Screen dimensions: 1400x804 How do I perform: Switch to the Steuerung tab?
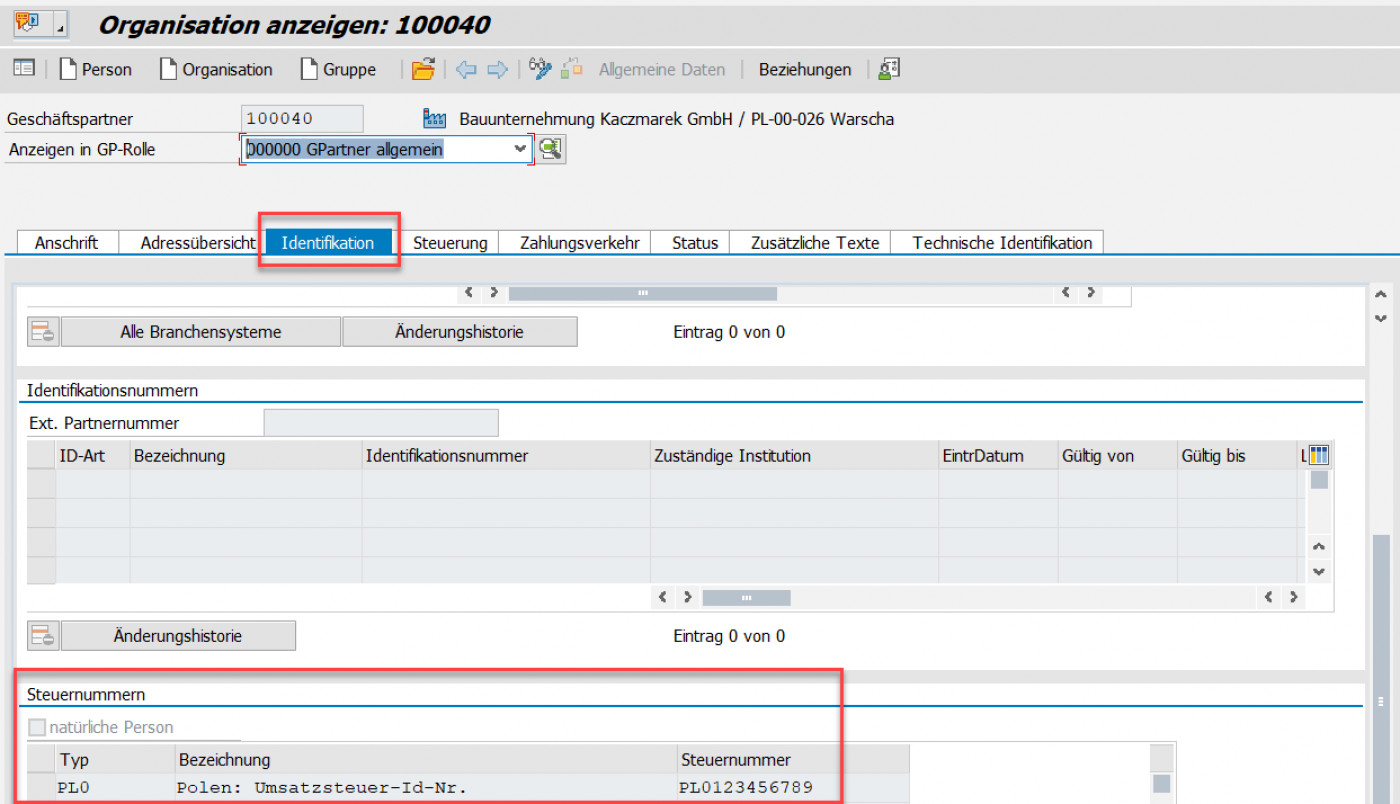tap(450, 243)
